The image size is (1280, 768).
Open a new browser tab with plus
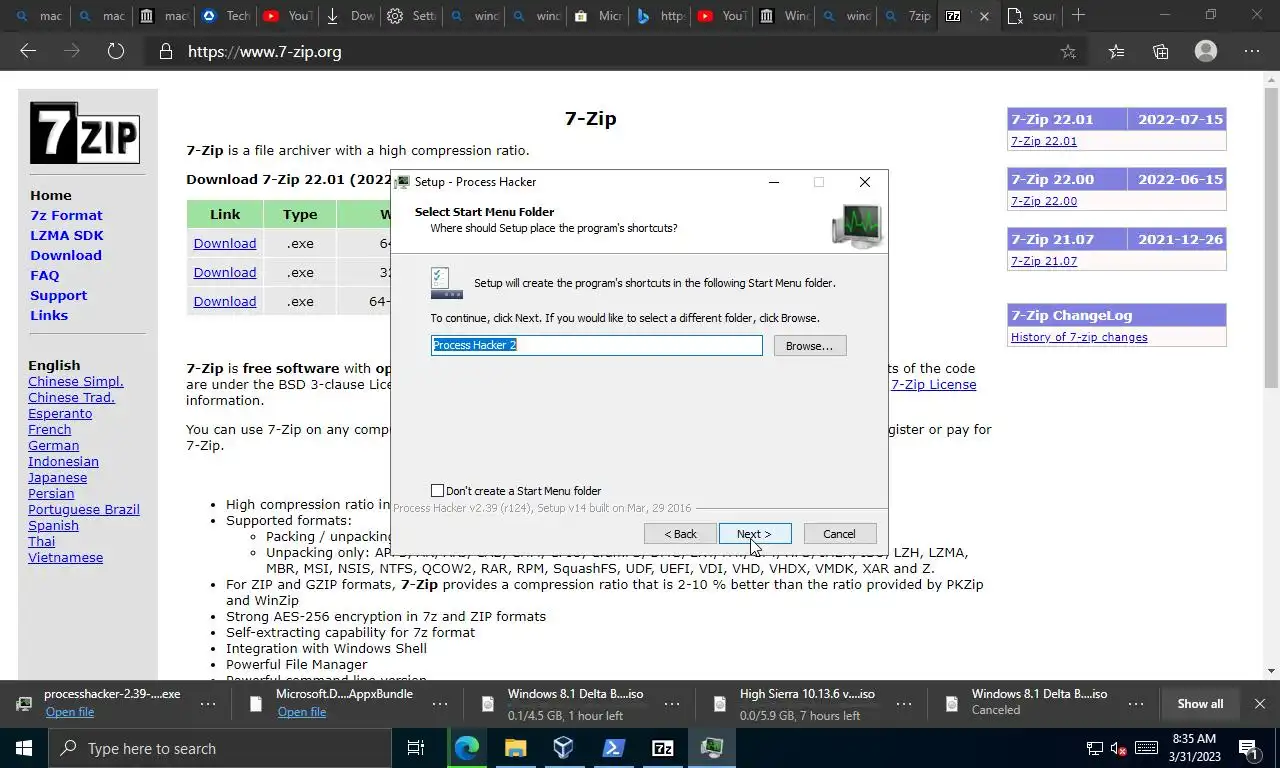[x=1078, y=15]
